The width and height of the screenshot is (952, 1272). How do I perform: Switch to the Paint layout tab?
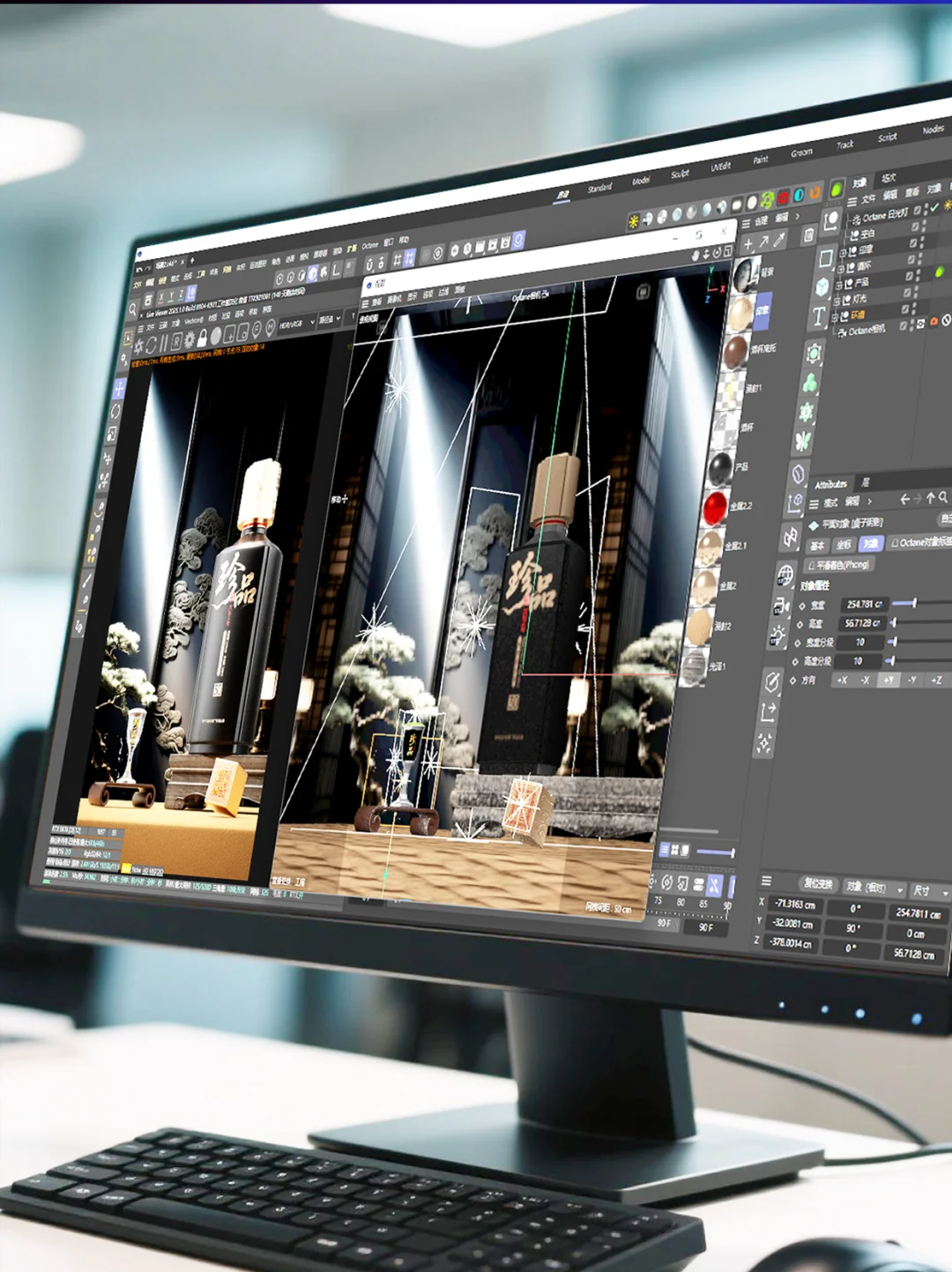pyautogui.click(x=760, y=160)
